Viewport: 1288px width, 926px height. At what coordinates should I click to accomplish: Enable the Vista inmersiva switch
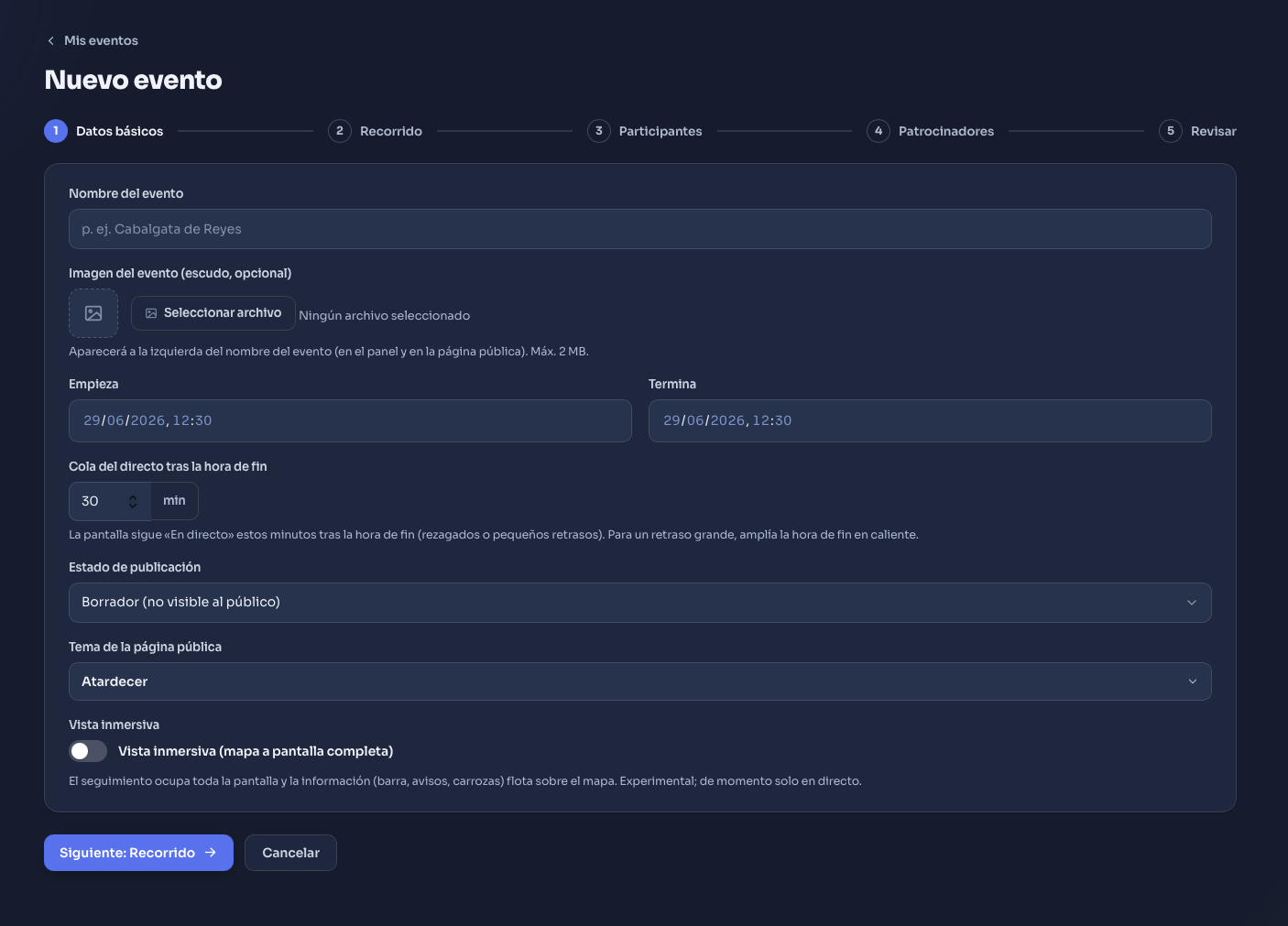[x=88, y=751]
